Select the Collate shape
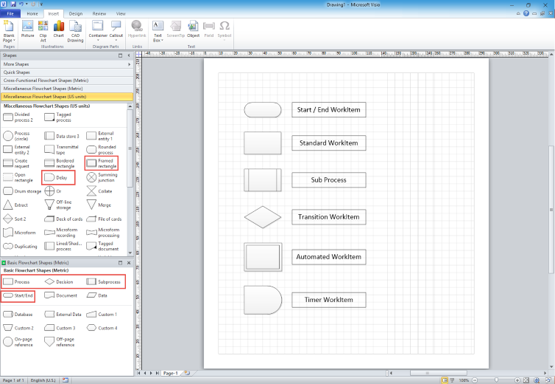This screenshot has height=384, width=555. [x=99, y=191]
